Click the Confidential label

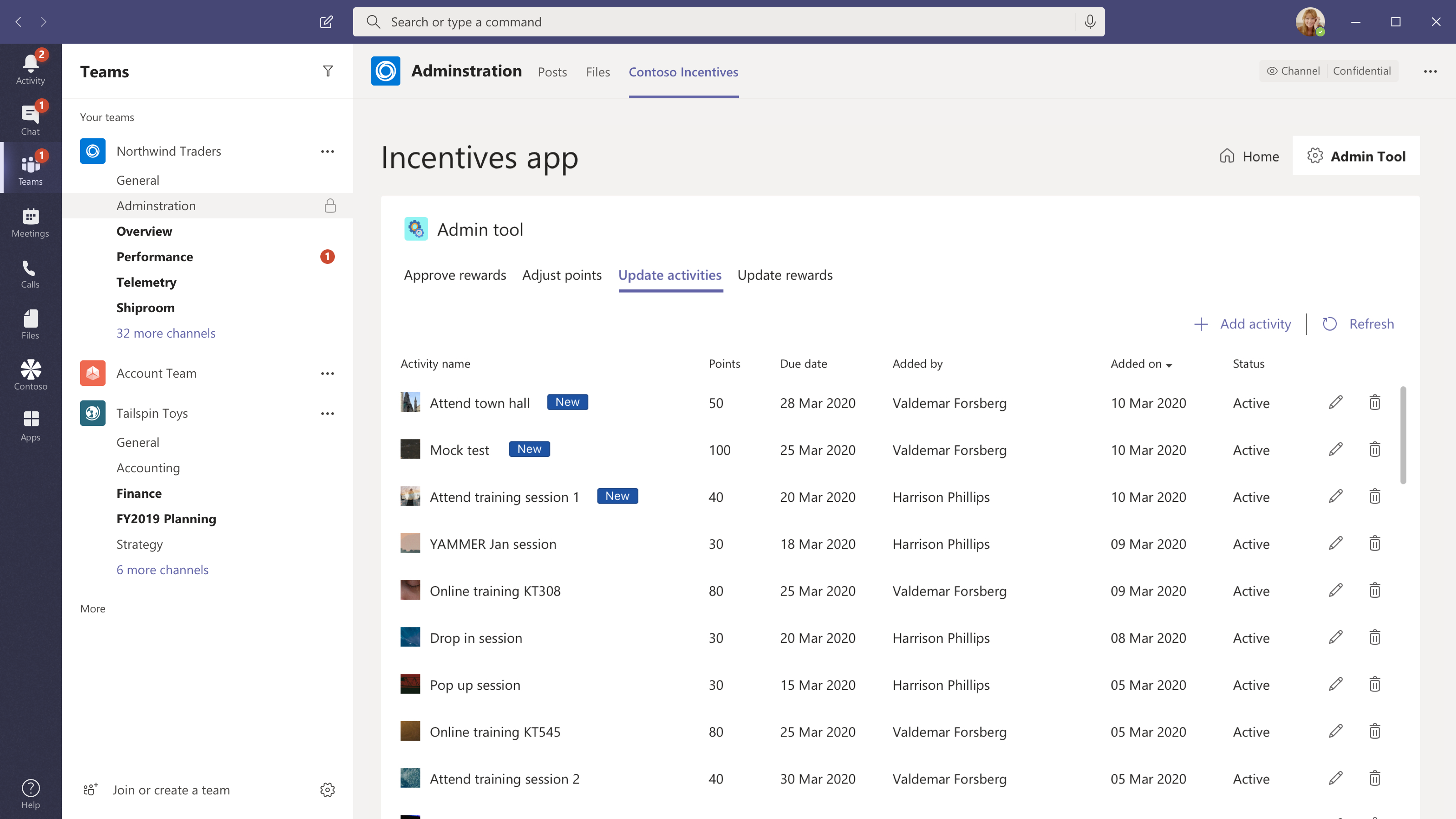point(1362,71)
